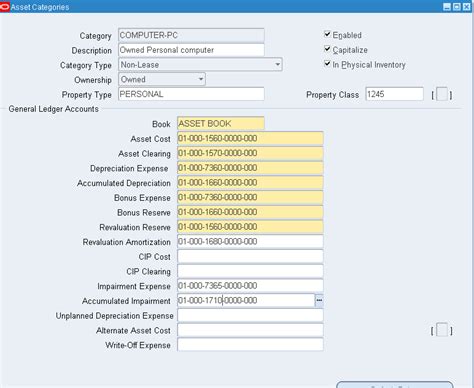Maximize the Asset Categories window
This screenshot has width=474, height=388.
click(x=457, y=7)
